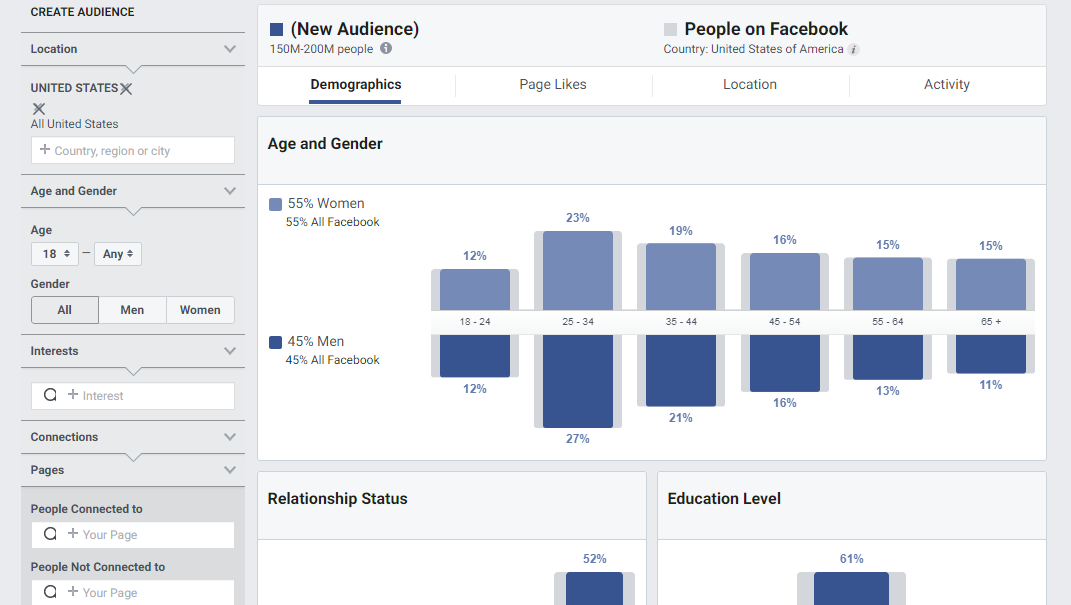Screen dimensions: 1071x605
Task: Click the 12% women bar for 18 - 24
Action: 475,290
